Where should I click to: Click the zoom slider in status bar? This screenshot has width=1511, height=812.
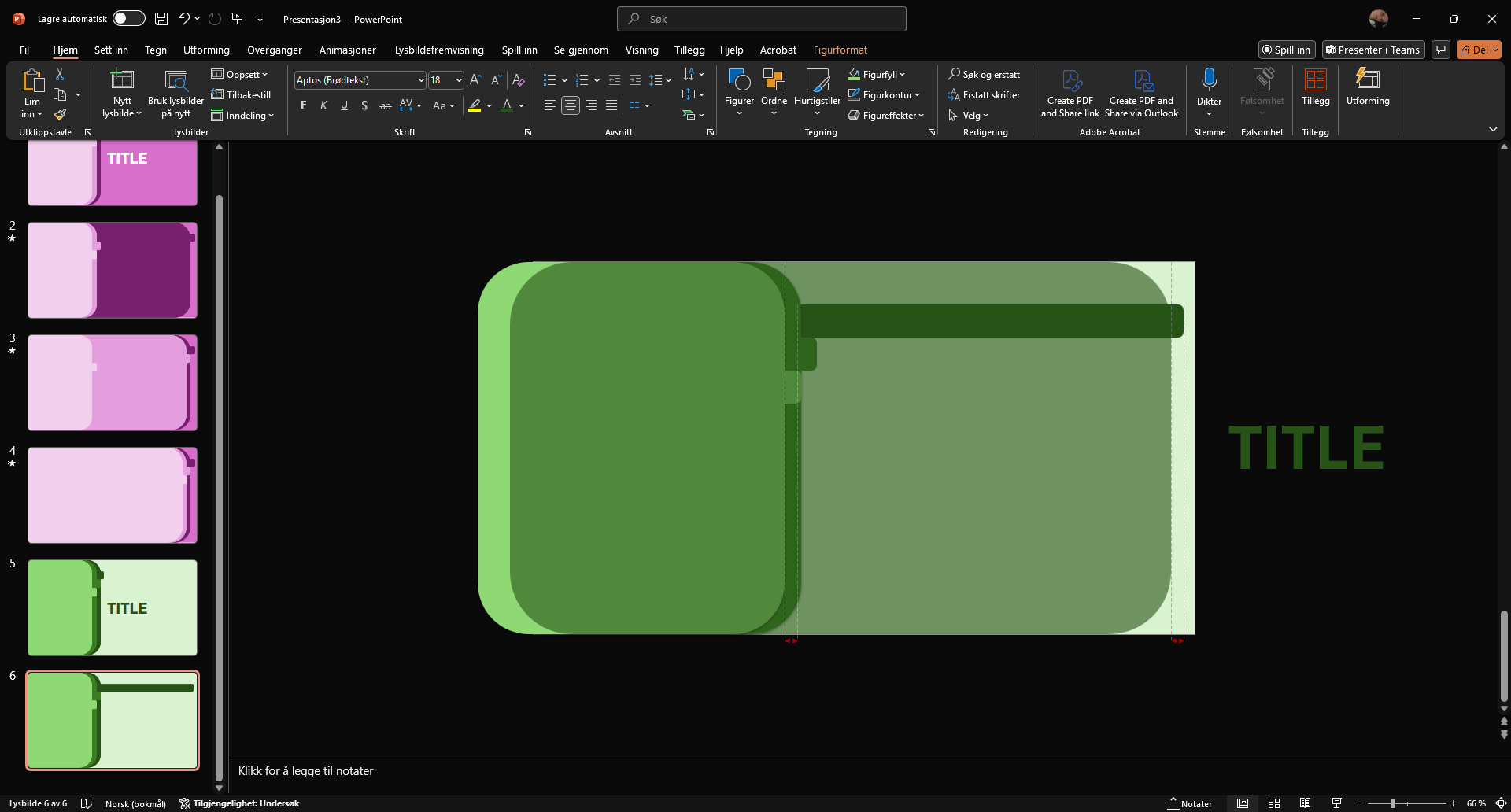1393,803
